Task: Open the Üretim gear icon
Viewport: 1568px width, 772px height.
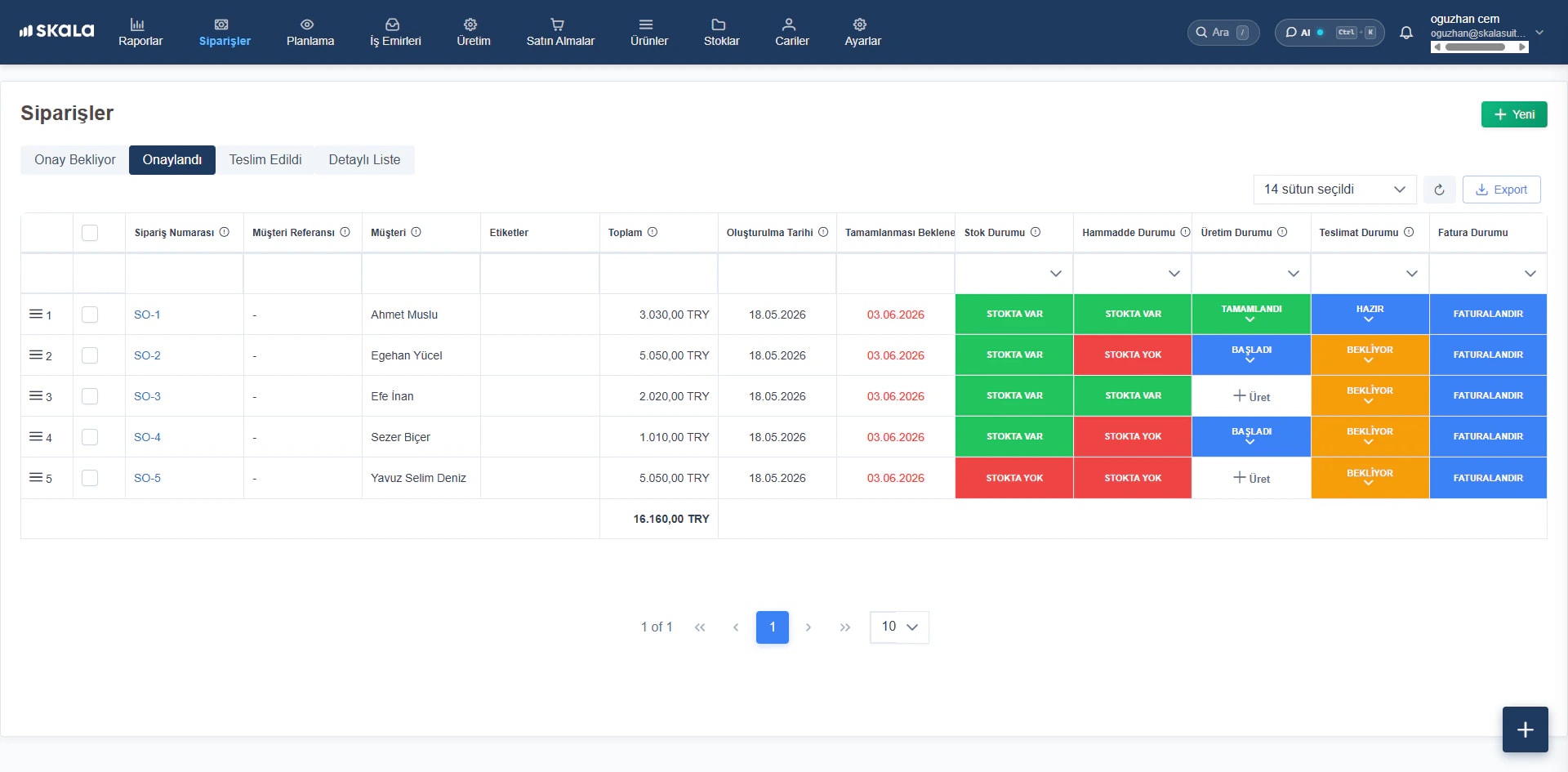Action: [x=470, y=25]
